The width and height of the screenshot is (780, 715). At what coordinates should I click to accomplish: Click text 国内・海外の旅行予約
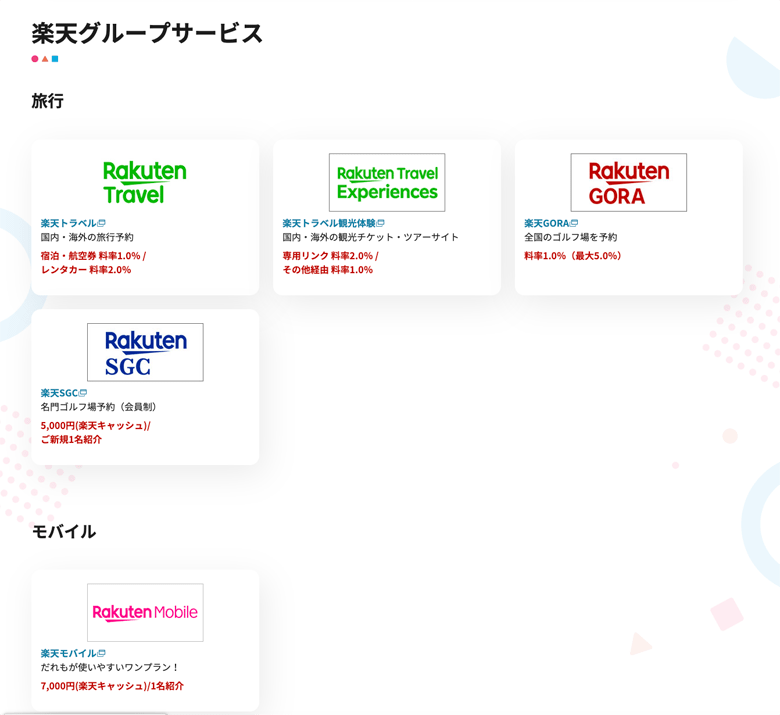pyautogui.click(x=87, y=237)
